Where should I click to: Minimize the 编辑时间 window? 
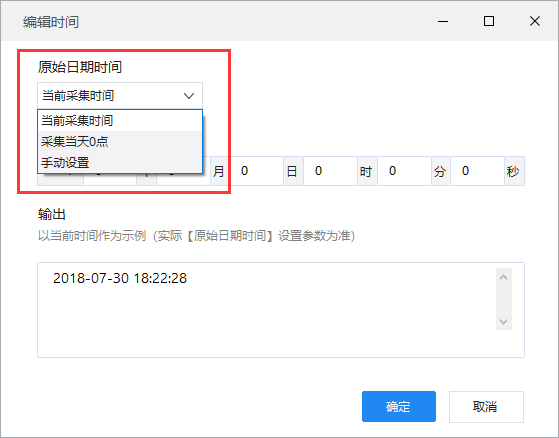(443, 21)
